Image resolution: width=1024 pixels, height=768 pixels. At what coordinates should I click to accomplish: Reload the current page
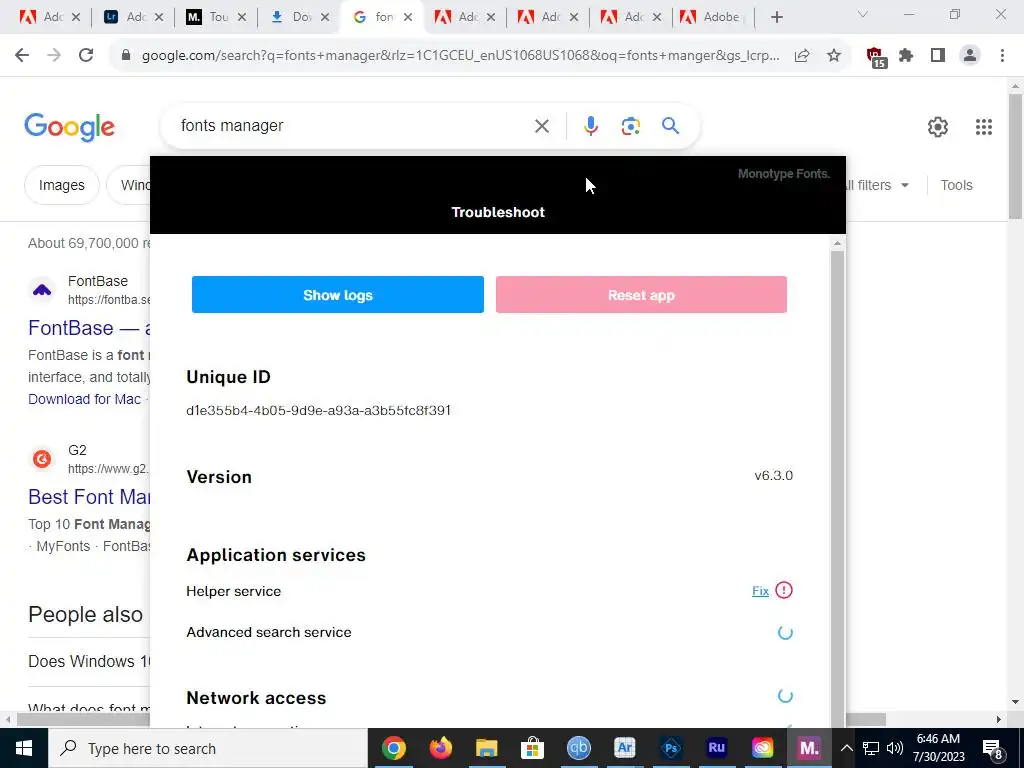[x=86, y=56]
